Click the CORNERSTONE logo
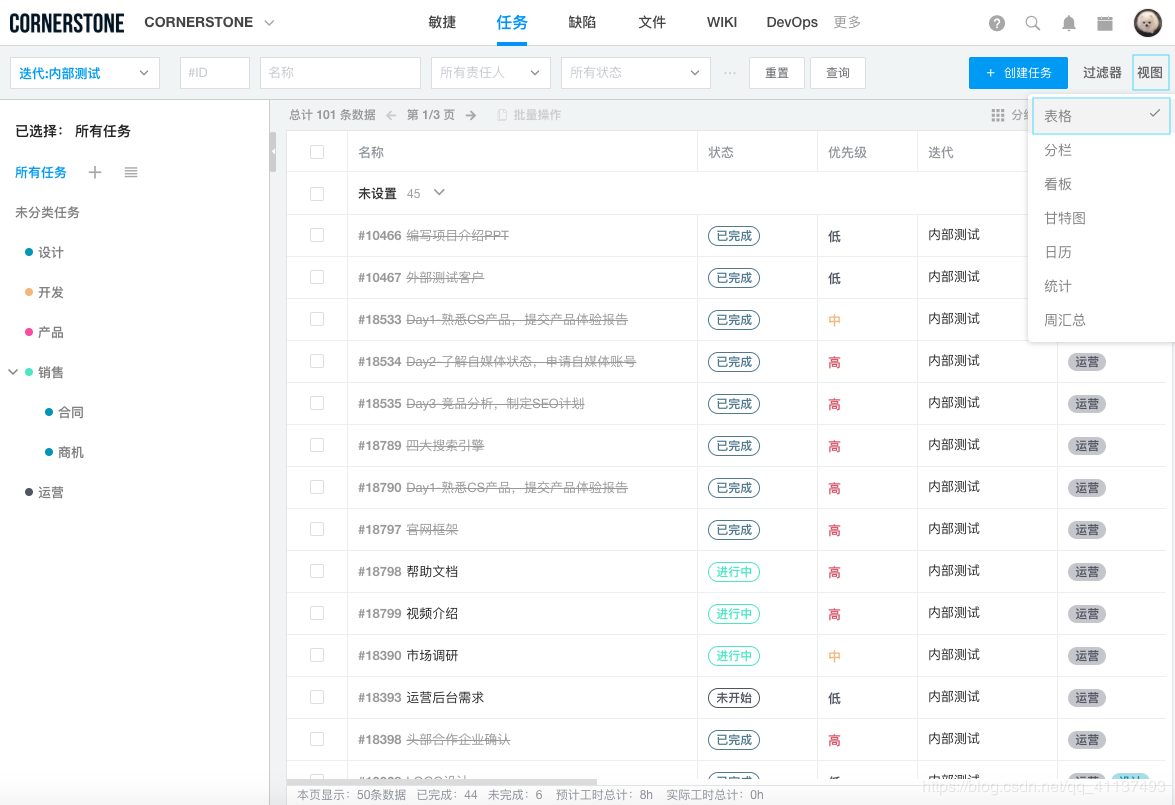Screen dimensions: 1175x805 coord(67,21)
